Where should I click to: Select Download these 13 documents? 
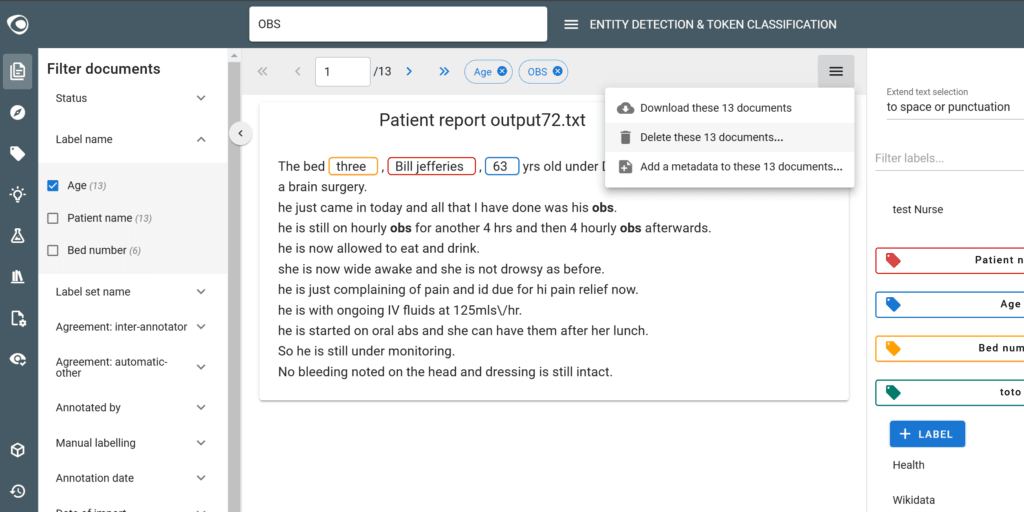tap(729, 108)
